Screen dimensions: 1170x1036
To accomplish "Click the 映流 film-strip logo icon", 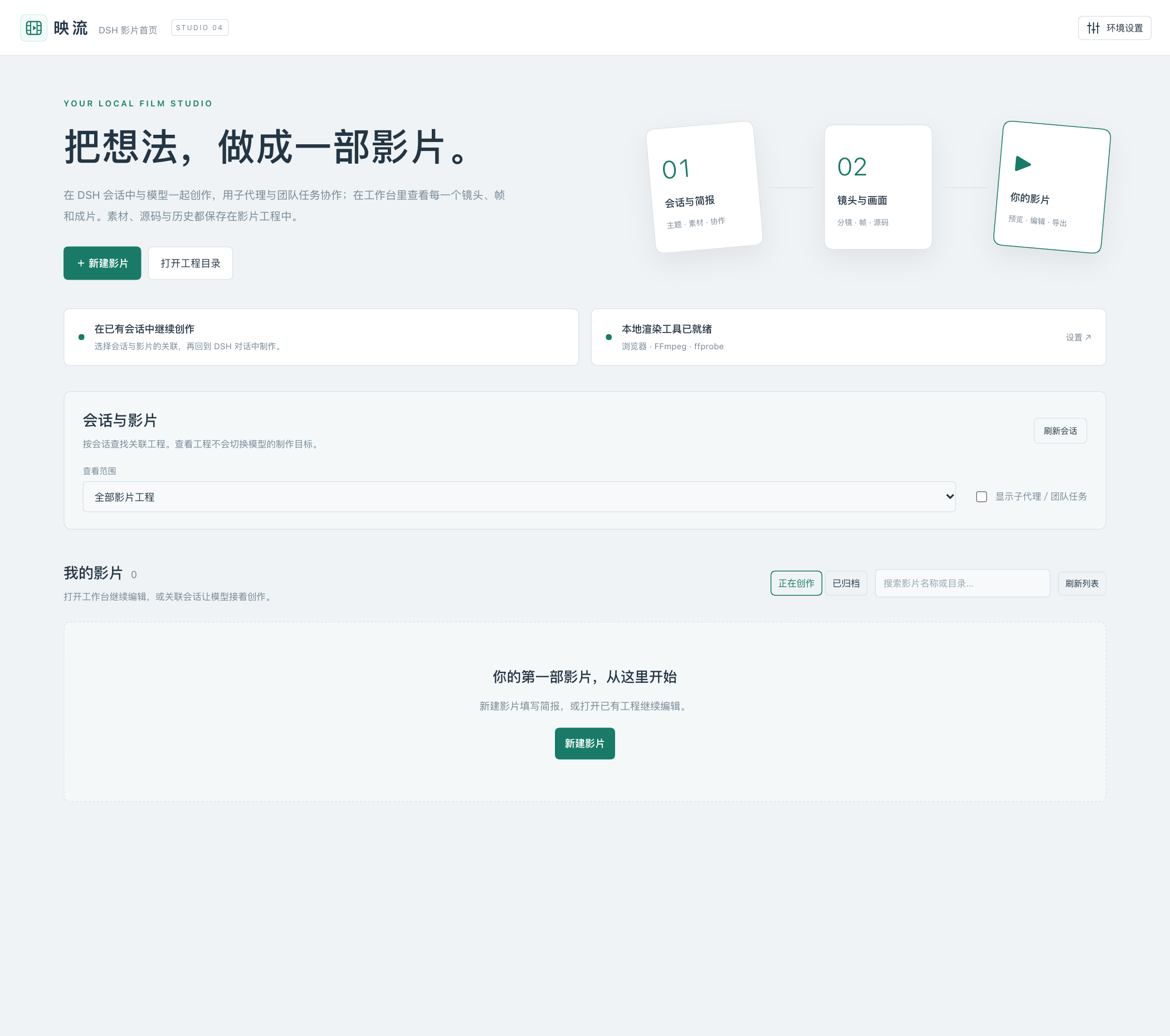I will pos(34,28).
